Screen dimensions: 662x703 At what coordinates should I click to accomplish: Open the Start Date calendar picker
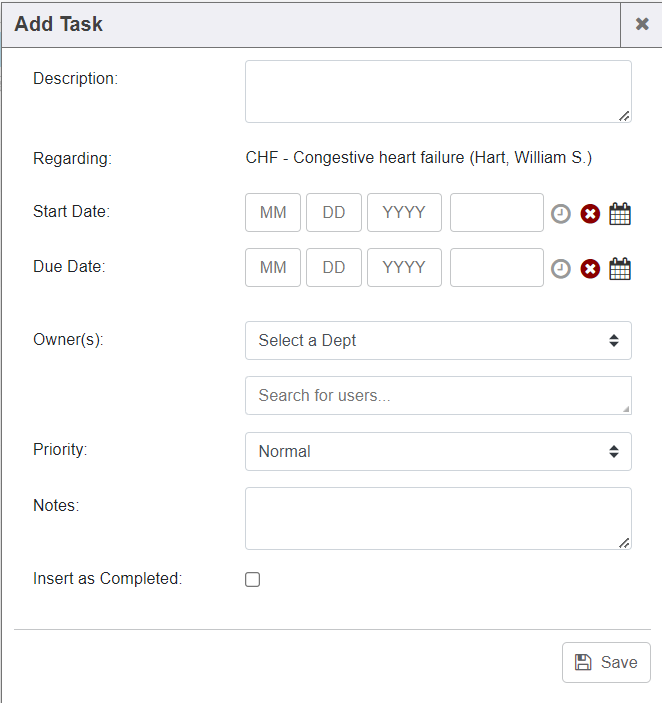[620, 214]
